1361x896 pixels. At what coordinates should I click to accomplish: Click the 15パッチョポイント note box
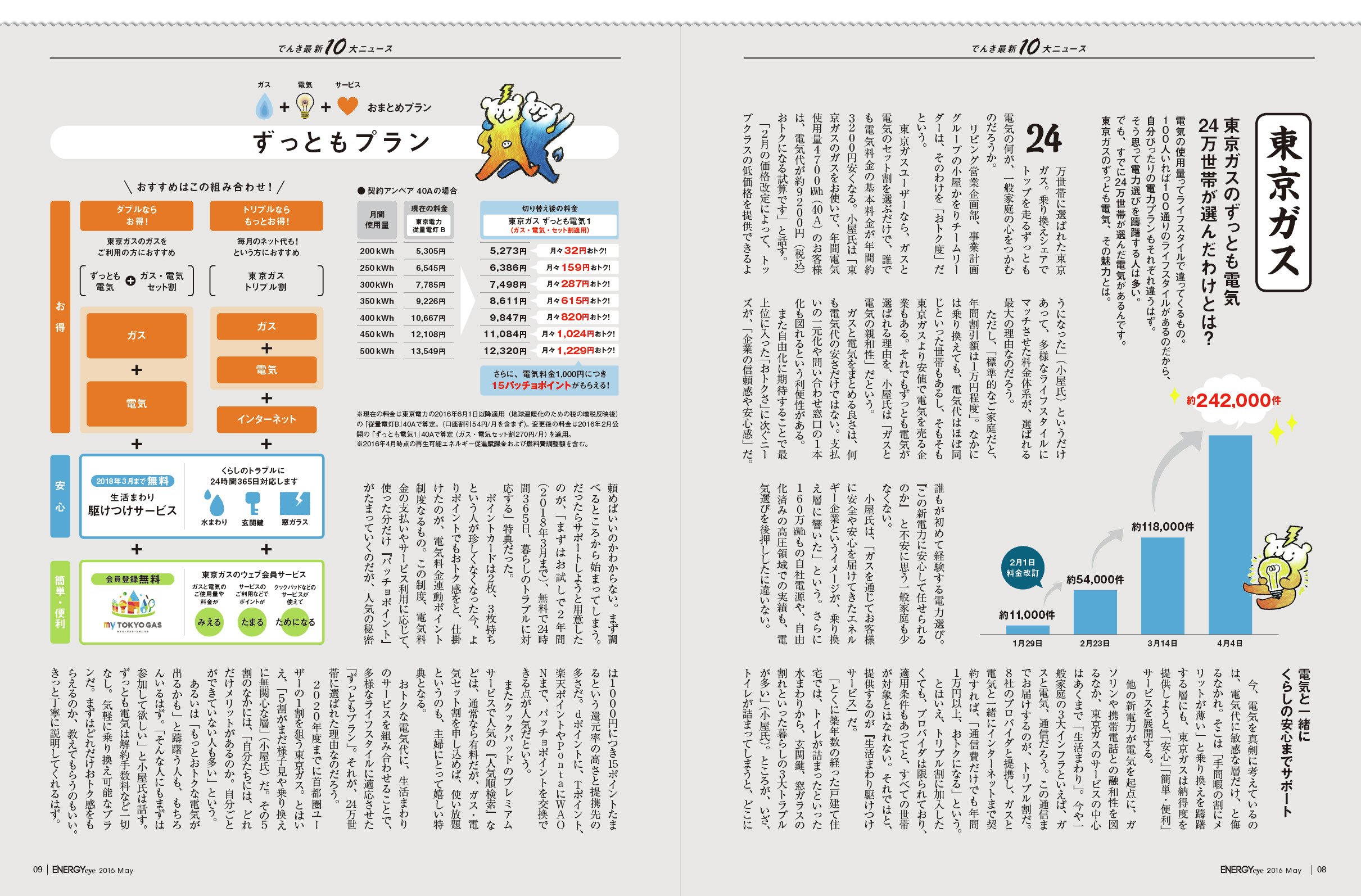(550, 379)
